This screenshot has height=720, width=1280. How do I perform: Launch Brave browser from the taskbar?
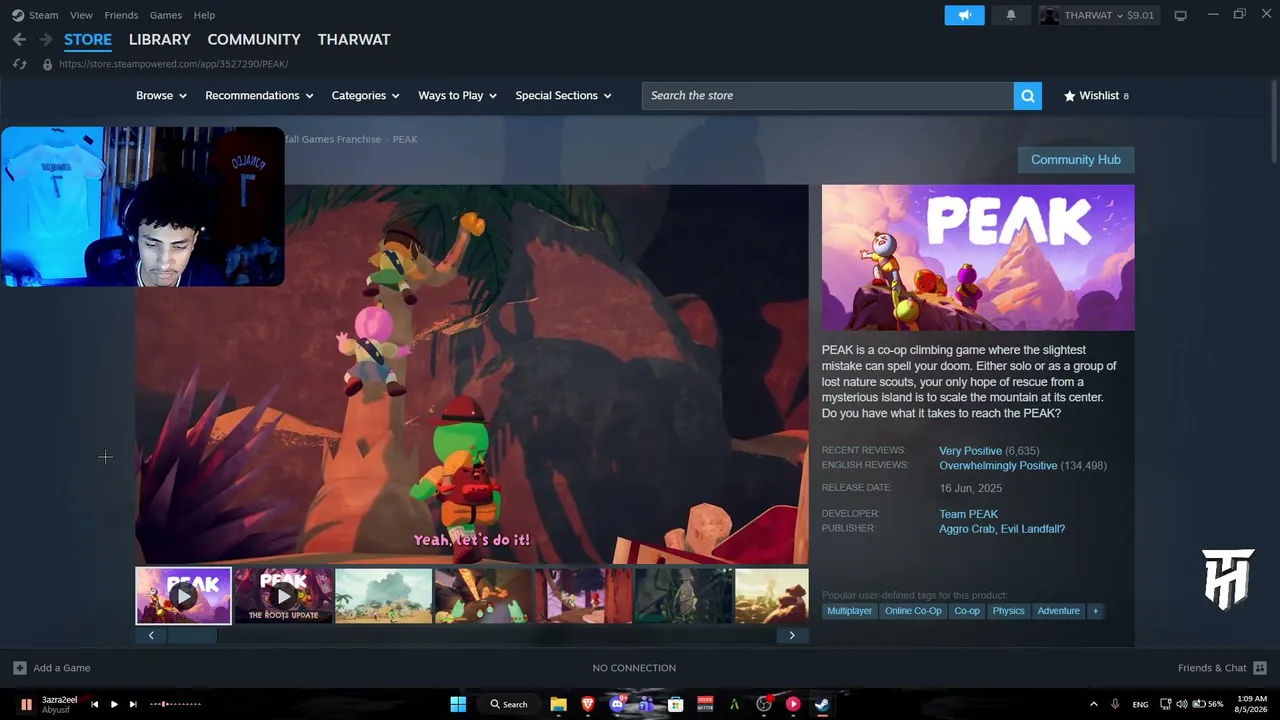(x=588, y=704)
